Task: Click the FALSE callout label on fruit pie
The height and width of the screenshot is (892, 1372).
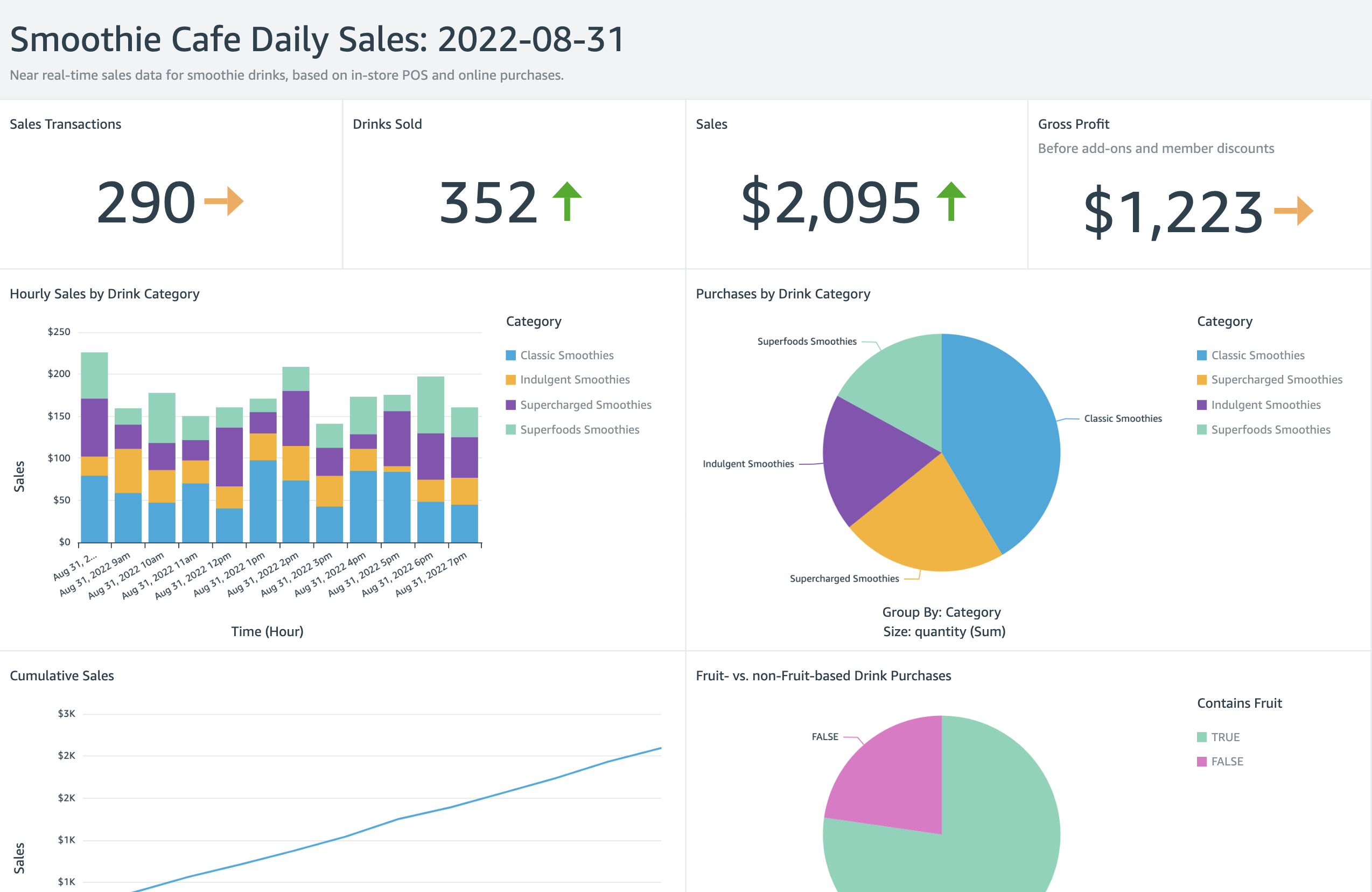Action: [x=825, y=737]
